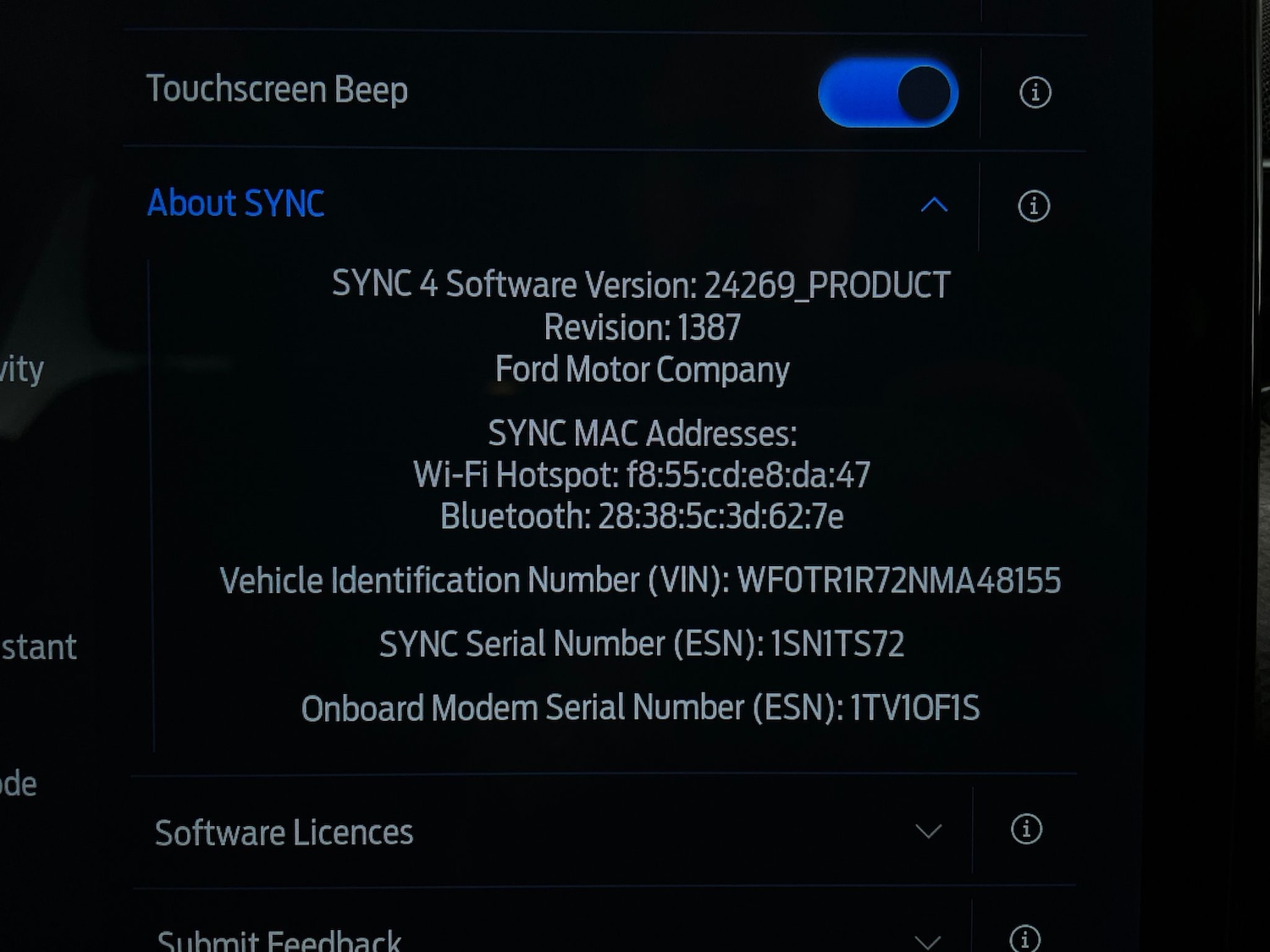Image resolution: width=1270 pixels, height=952 pixels.
Task: Tap the About SYNC info icon
Action: tap(1033, 206)
